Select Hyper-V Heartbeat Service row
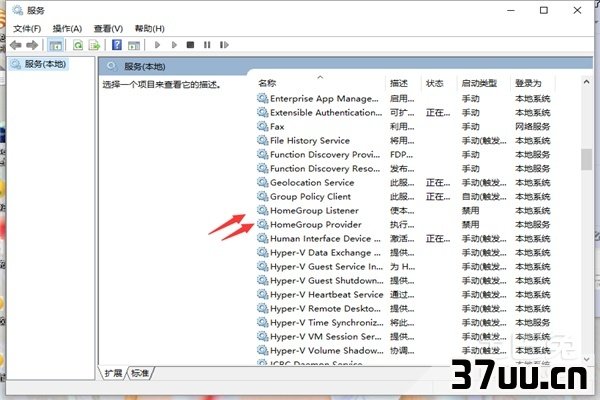 tap(404, 295)
